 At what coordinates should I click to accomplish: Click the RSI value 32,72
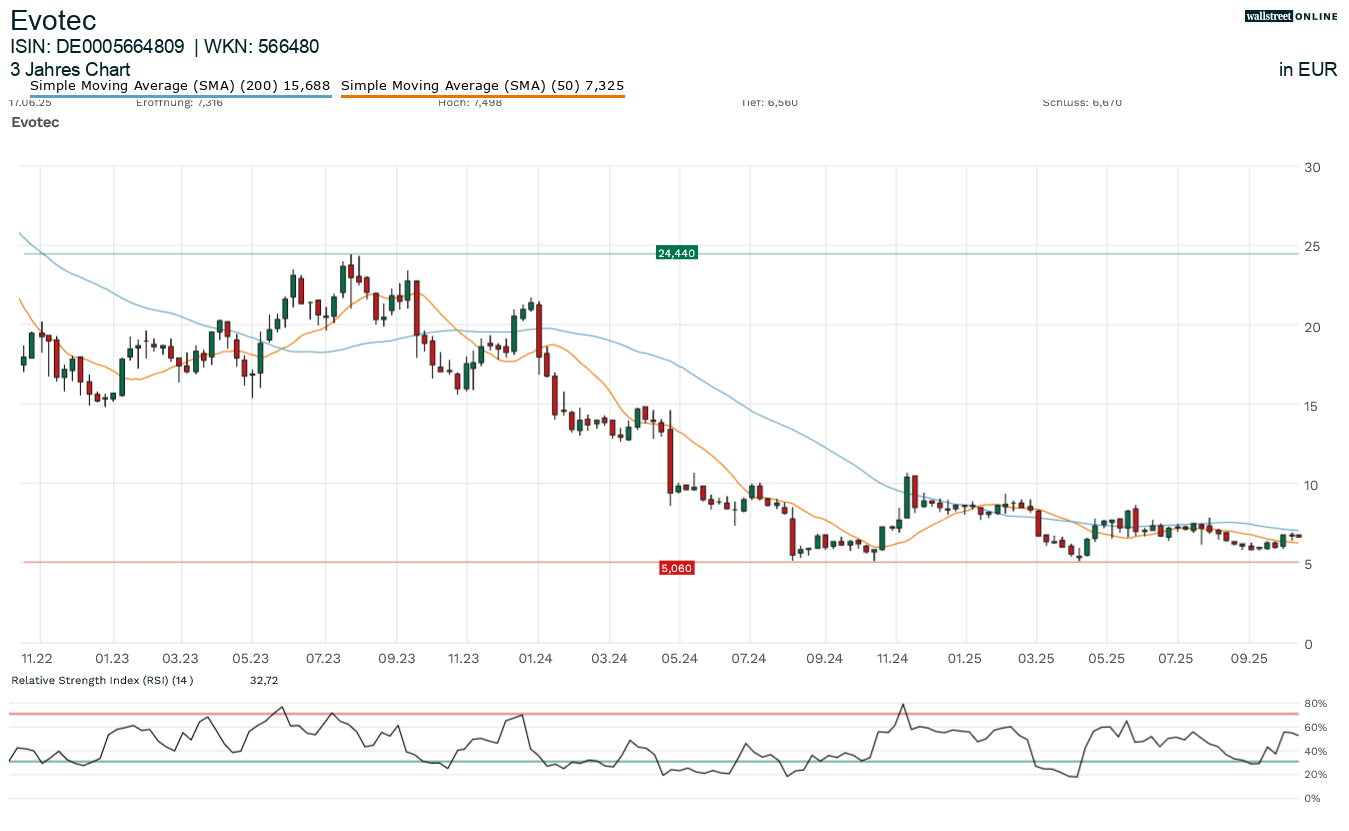point(263,680)
